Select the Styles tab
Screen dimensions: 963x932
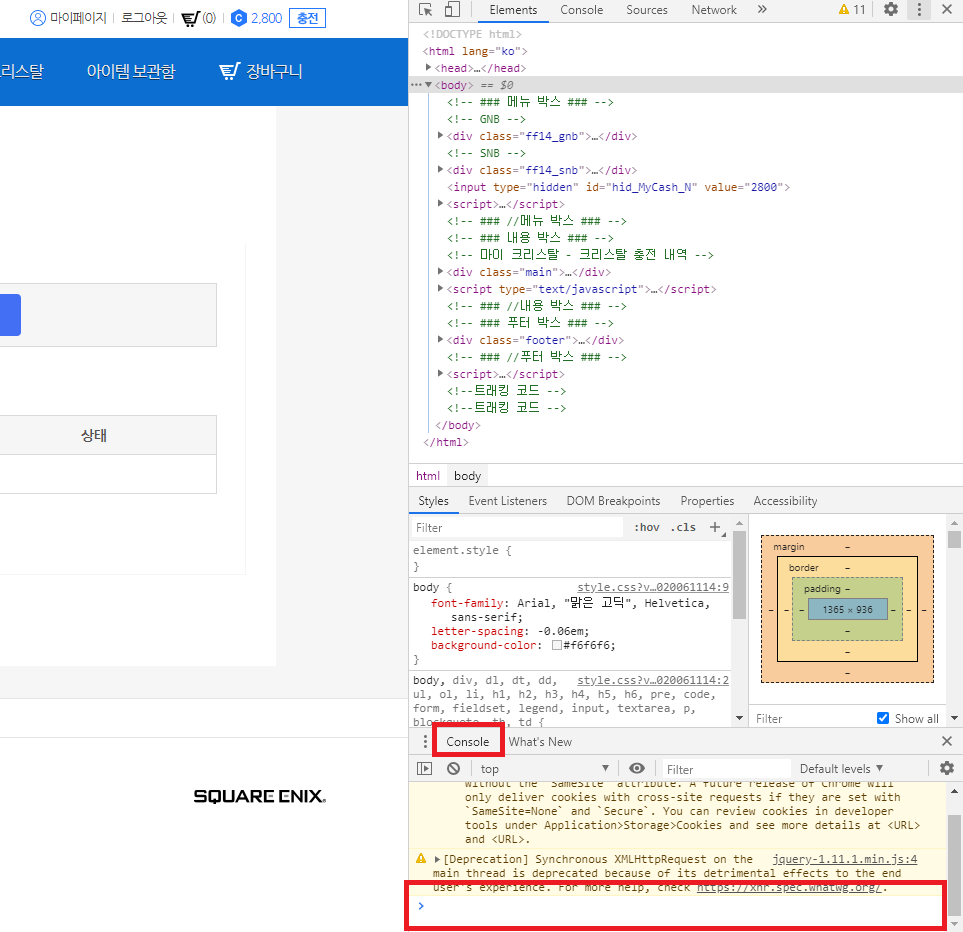(434, 501)
